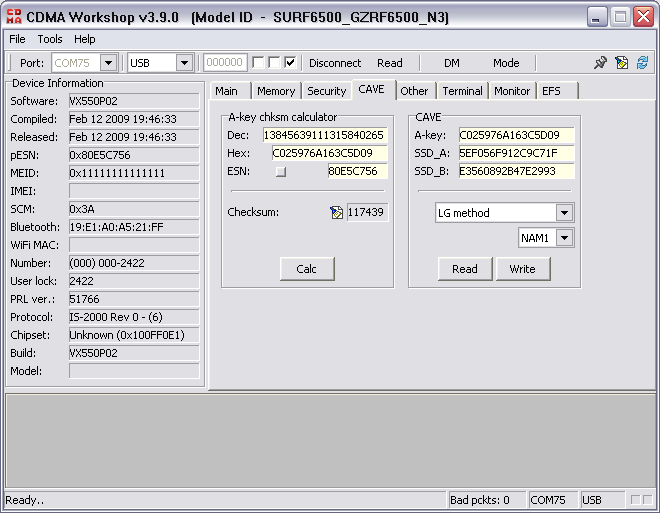Click the Mode toolbar button
This screenshot has height=513, width=660.
click(506, 63)
